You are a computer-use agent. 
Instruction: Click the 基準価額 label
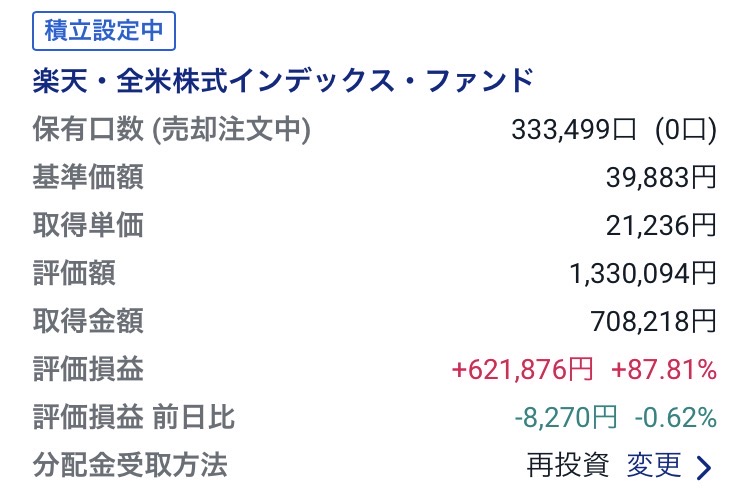pyautogui.click(x=88, y=177)
